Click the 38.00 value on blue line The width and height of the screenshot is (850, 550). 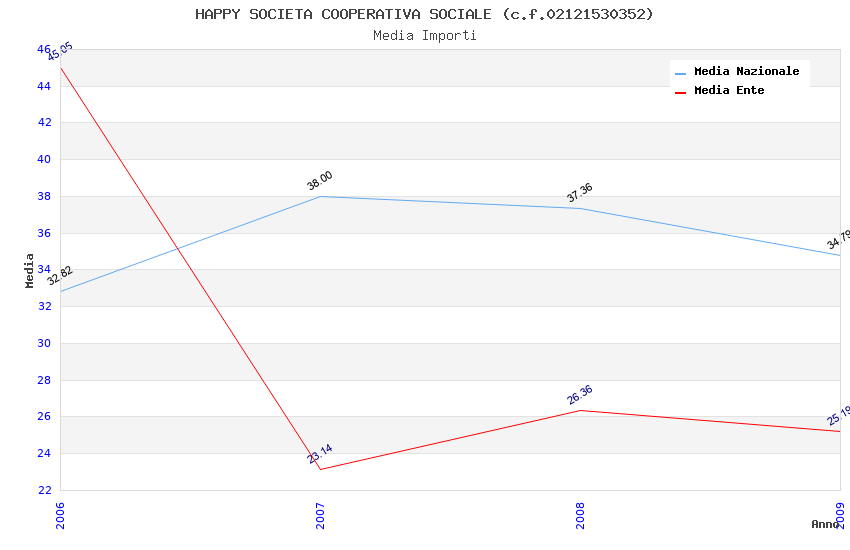[320, 181]
